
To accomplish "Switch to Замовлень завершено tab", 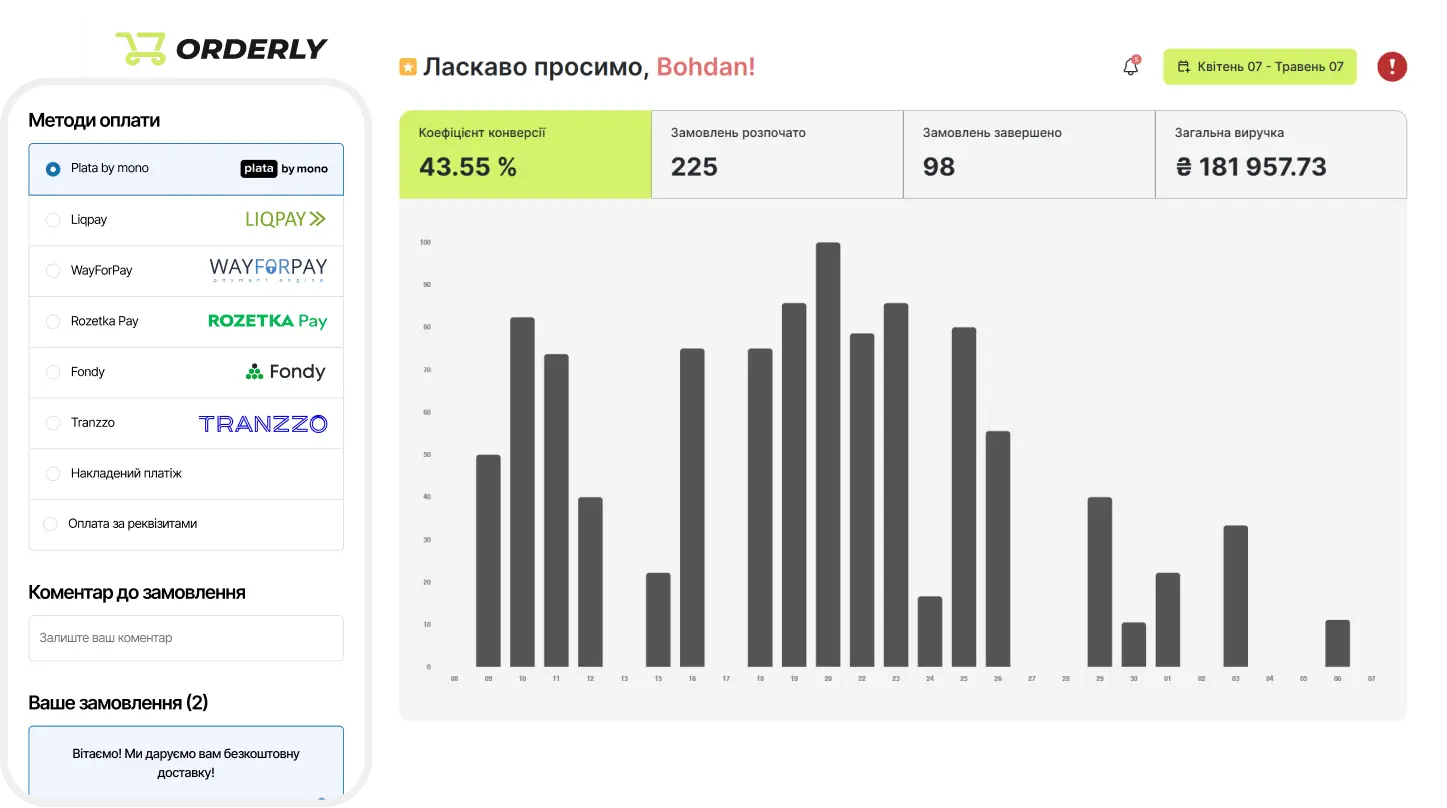I will [1029, 154].
